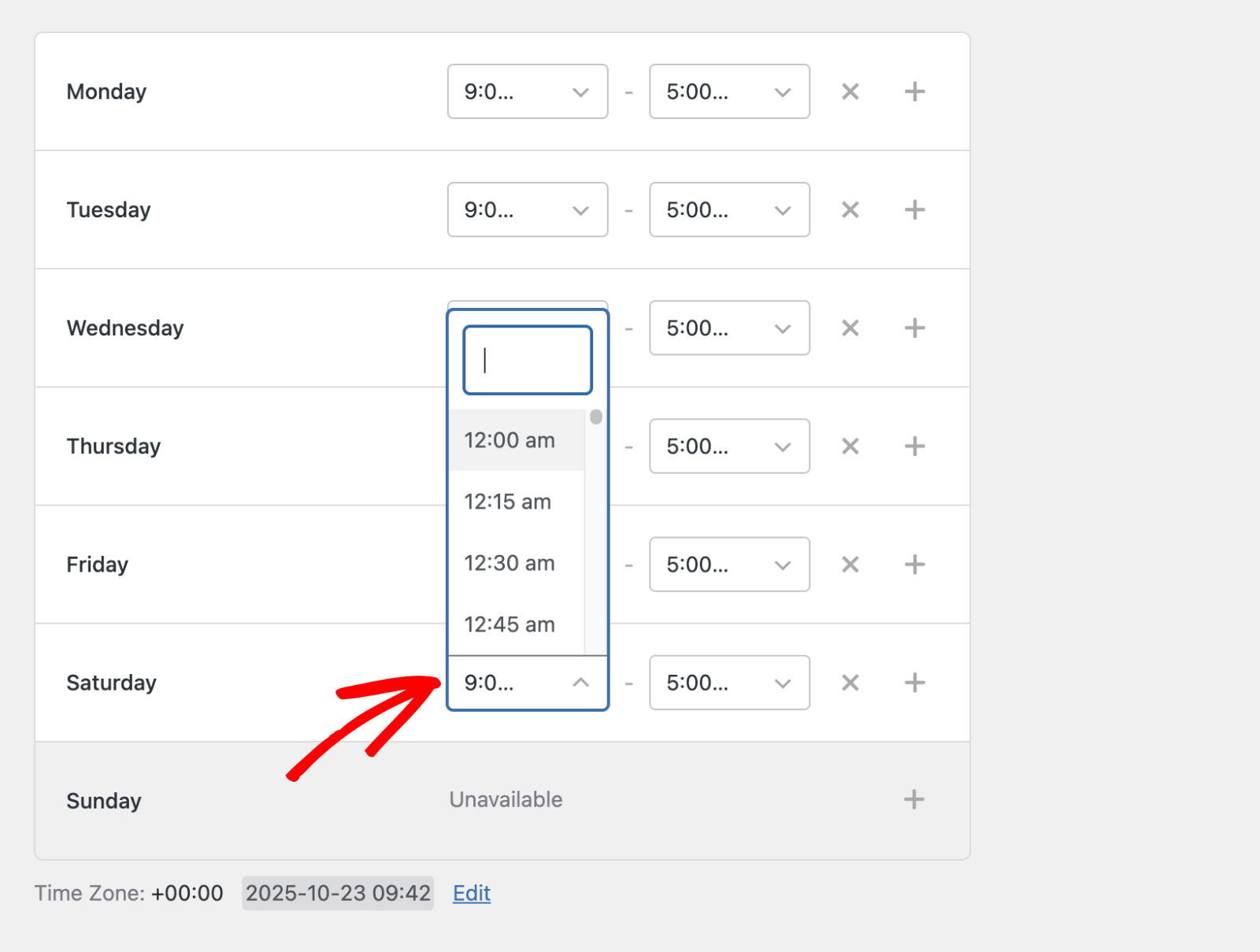Screen dimensions: 1260x952
Task: Remove Monday's time slot with X icon
Action: [850, 92]
